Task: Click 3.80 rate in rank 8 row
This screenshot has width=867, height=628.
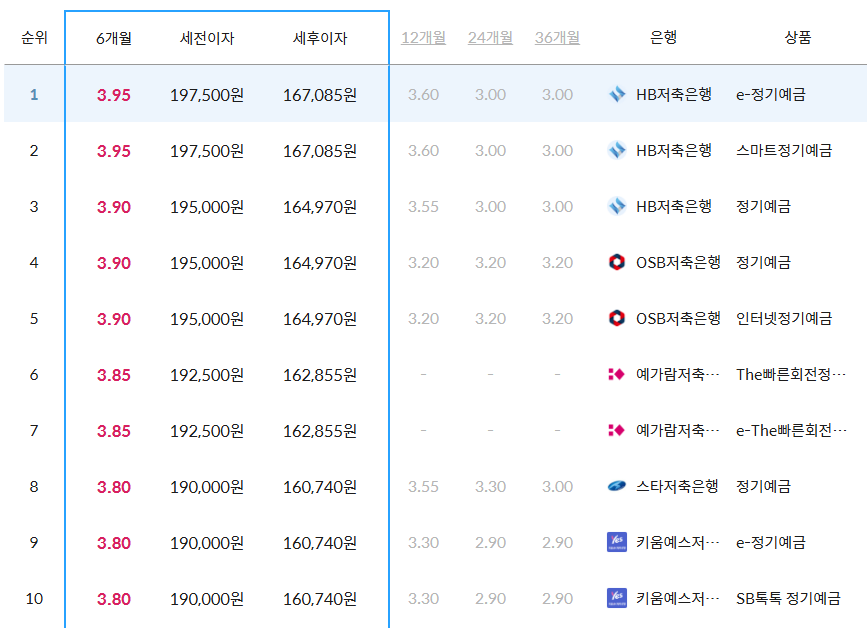Action: [x=114, y=487]
